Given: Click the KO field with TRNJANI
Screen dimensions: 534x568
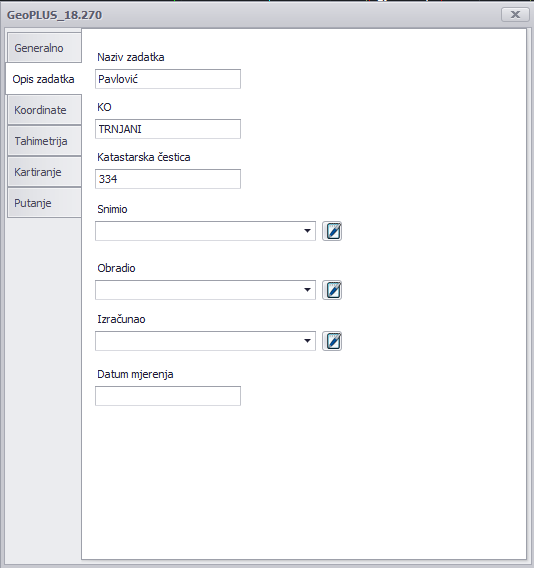Looking at the screenshot, I should point(168,129).
